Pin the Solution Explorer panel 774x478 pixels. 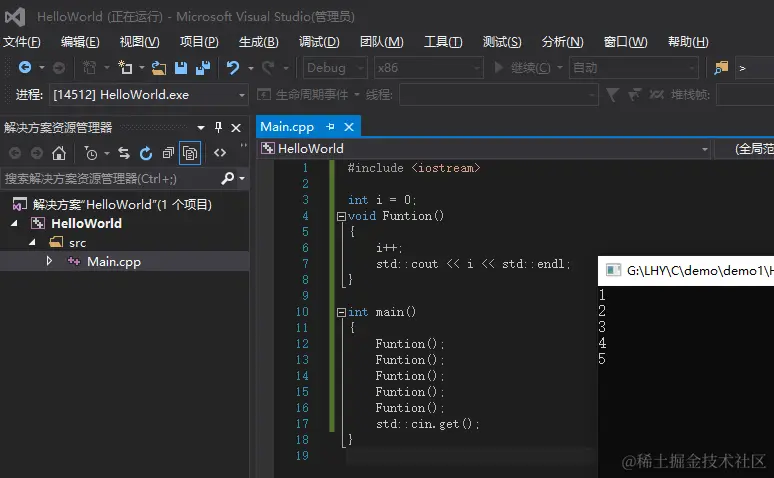pyautogui.click(x=218, y=127)
